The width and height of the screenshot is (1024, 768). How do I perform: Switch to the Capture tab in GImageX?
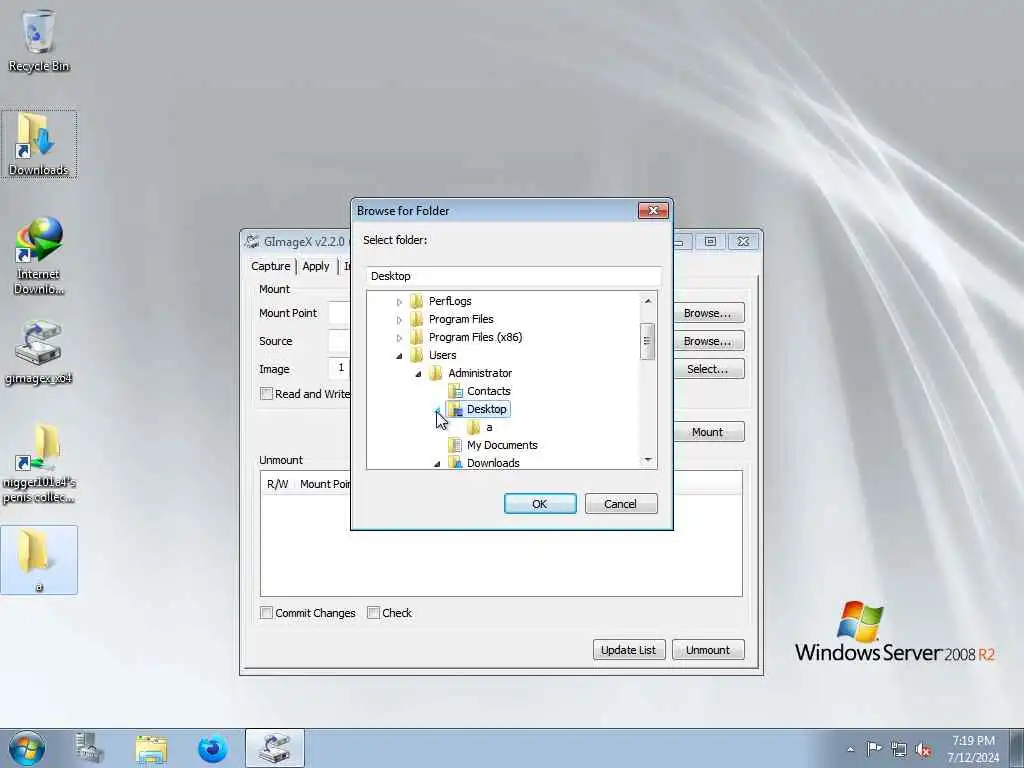pyautogui.click(x=270, y=266)
